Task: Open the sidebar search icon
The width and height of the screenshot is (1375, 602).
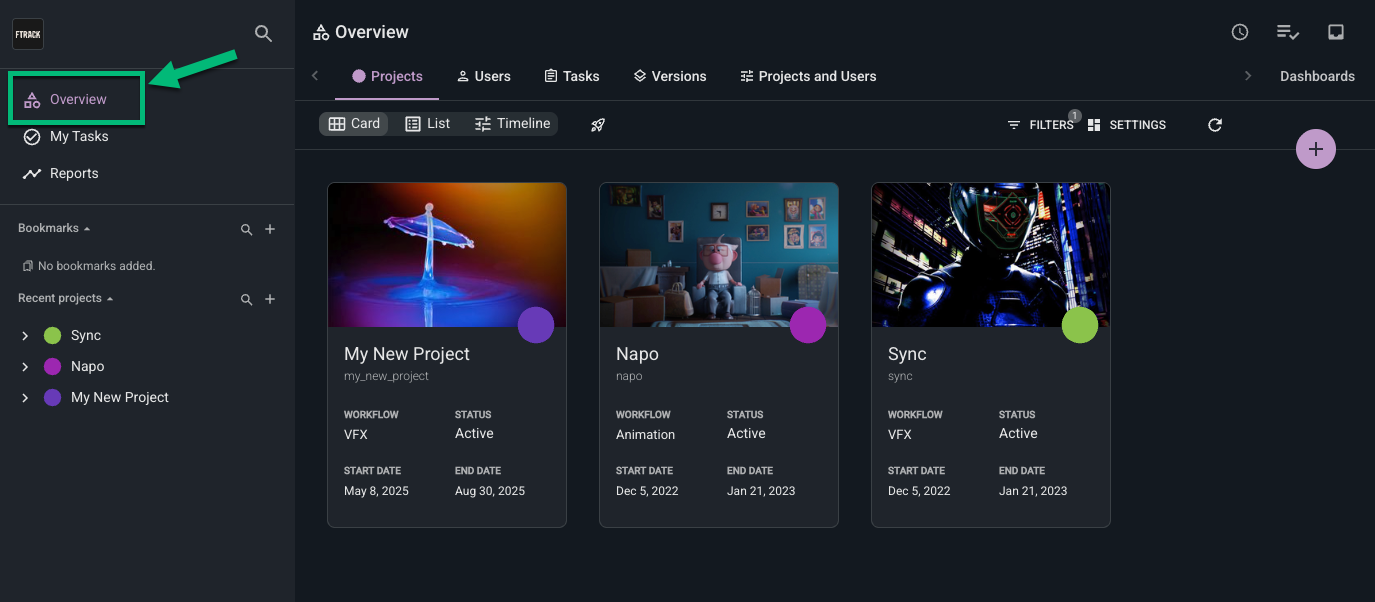Action: (x=263, y=33)
